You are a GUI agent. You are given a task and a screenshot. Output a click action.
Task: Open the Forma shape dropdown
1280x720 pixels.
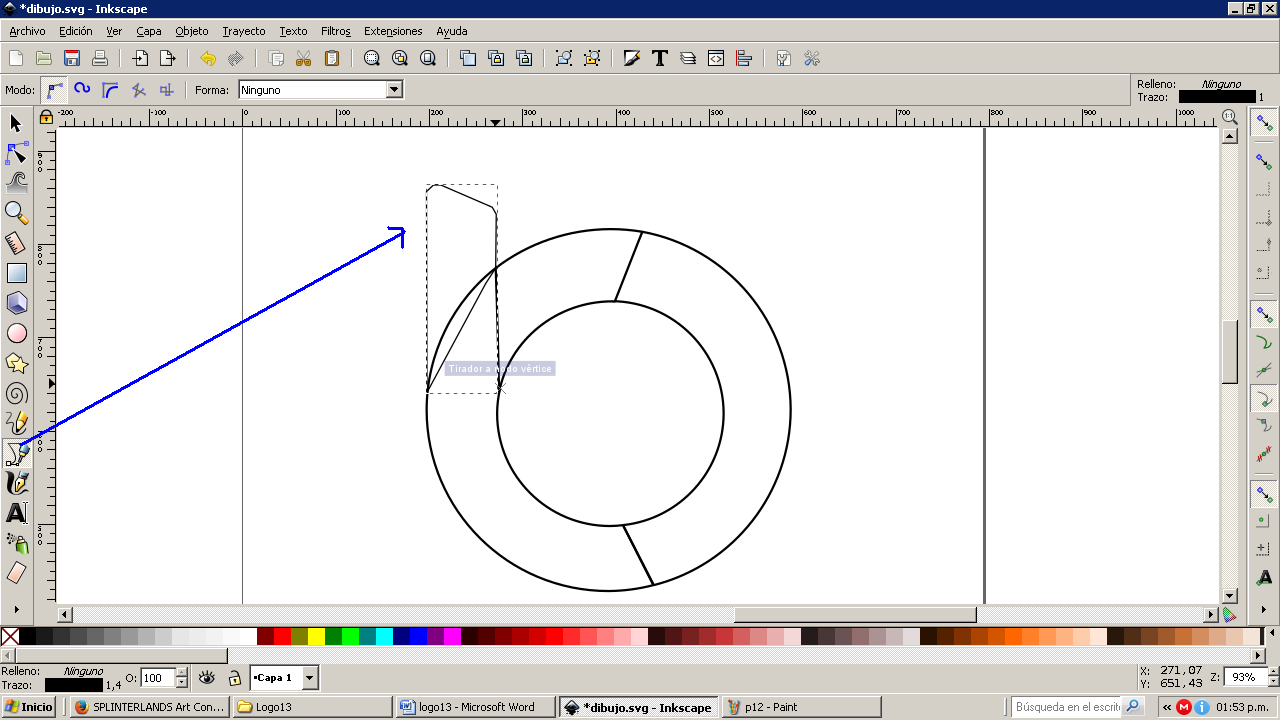[x=394, y=90]
